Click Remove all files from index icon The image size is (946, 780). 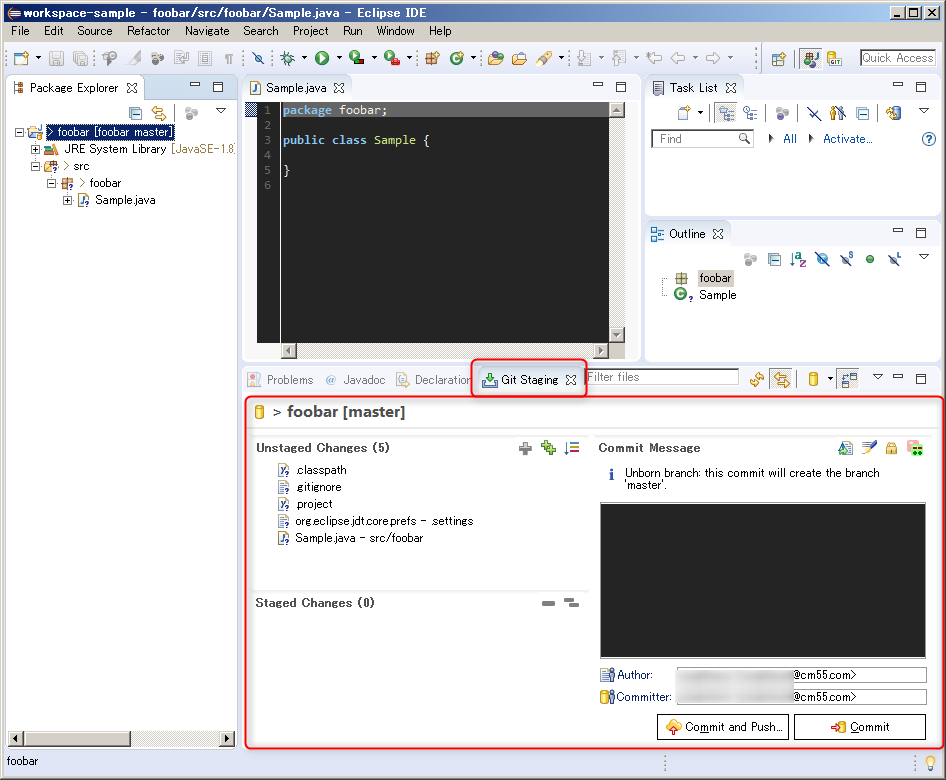571,603
